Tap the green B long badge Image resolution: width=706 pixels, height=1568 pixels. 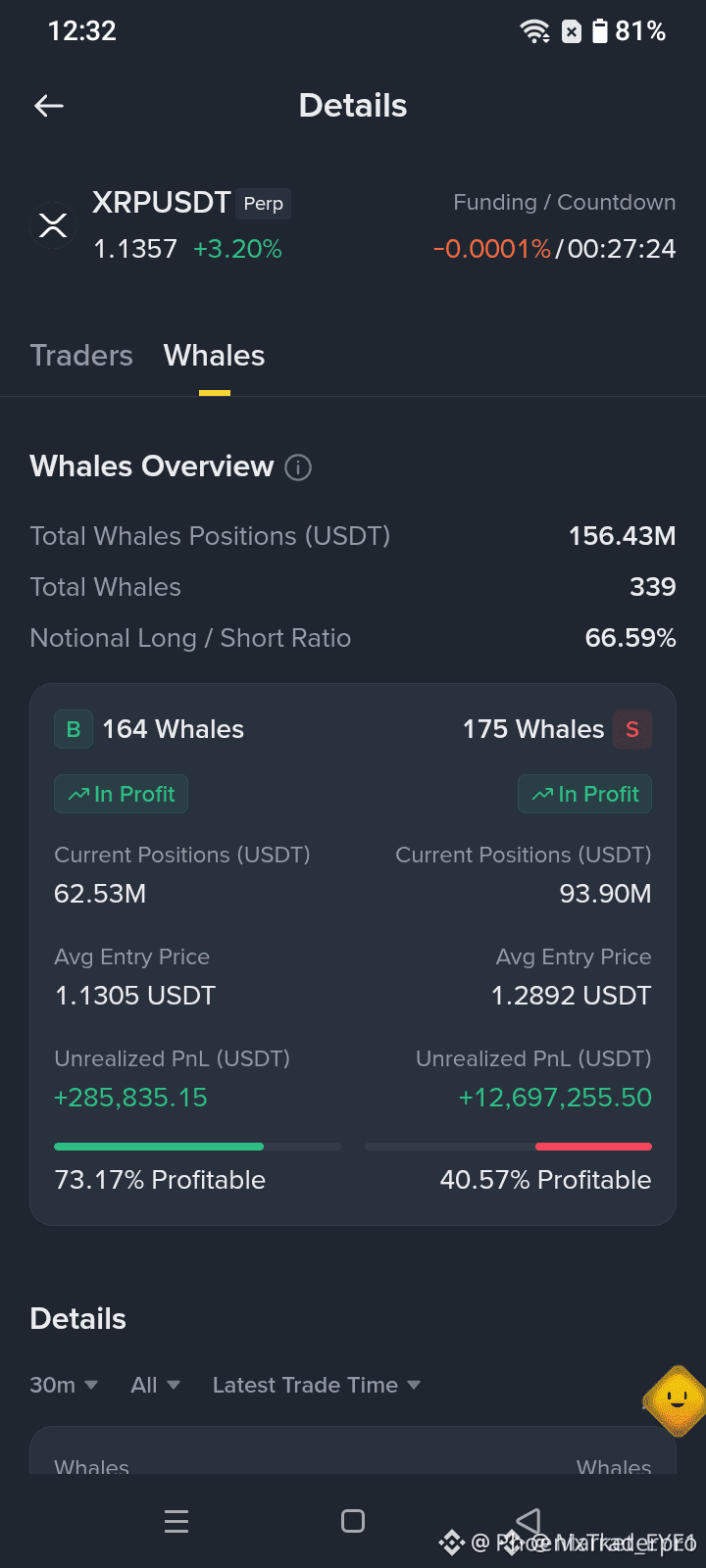click(x=74, y=729)
